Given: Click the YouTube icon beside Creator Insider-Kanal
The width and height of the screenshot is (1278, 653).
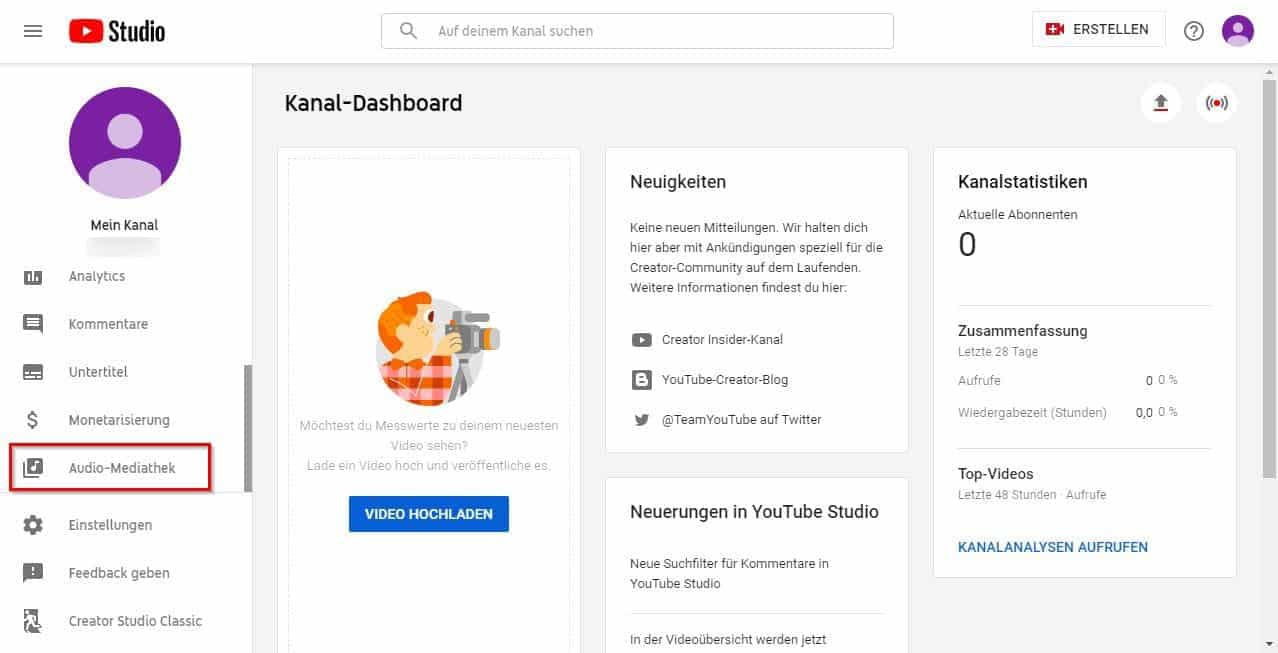Looking at the screenshot, I should pyautogui.click(x=642, y=340).
